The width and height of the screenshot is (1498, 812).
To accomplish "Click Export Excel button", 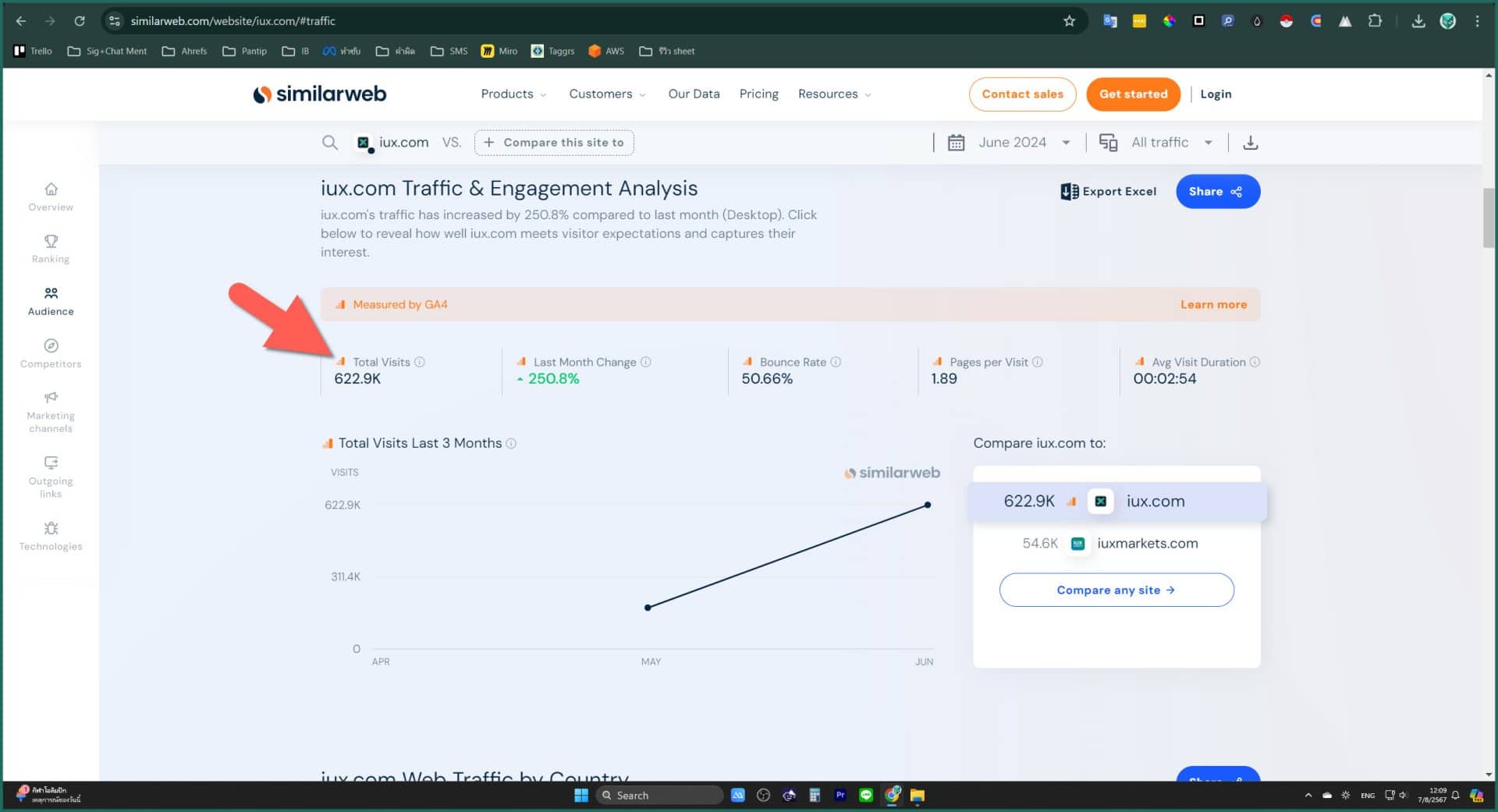I will (1109, 191).
